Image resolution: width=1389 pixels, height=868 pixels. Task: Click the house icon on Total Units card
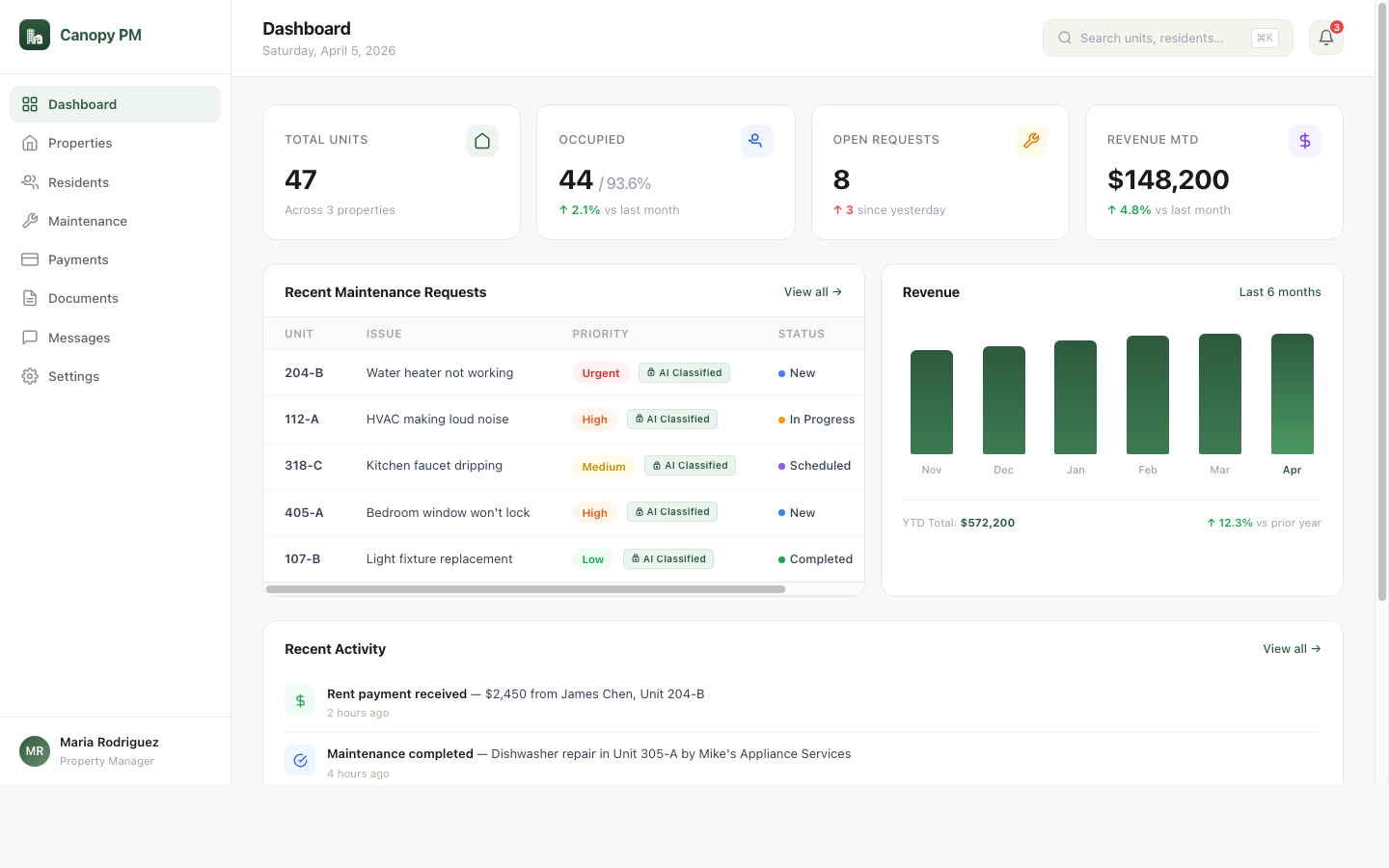pyautogui.click(x=482, y=140)
